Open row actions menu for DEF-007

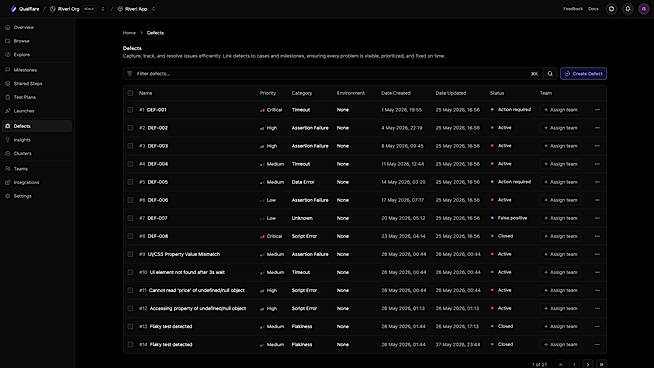pyautogui.click(x=597, y=218)
